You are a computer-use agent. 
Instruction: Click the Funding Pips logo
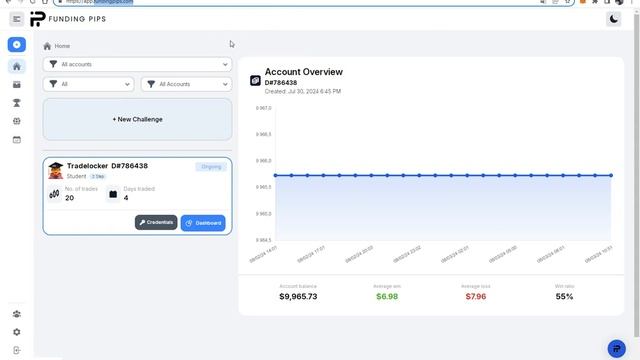click(x=68, y=19)
